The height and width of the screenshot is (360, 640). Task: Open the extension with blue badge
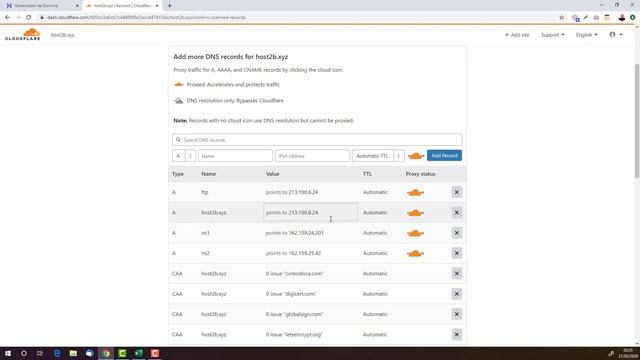(576, 18)
